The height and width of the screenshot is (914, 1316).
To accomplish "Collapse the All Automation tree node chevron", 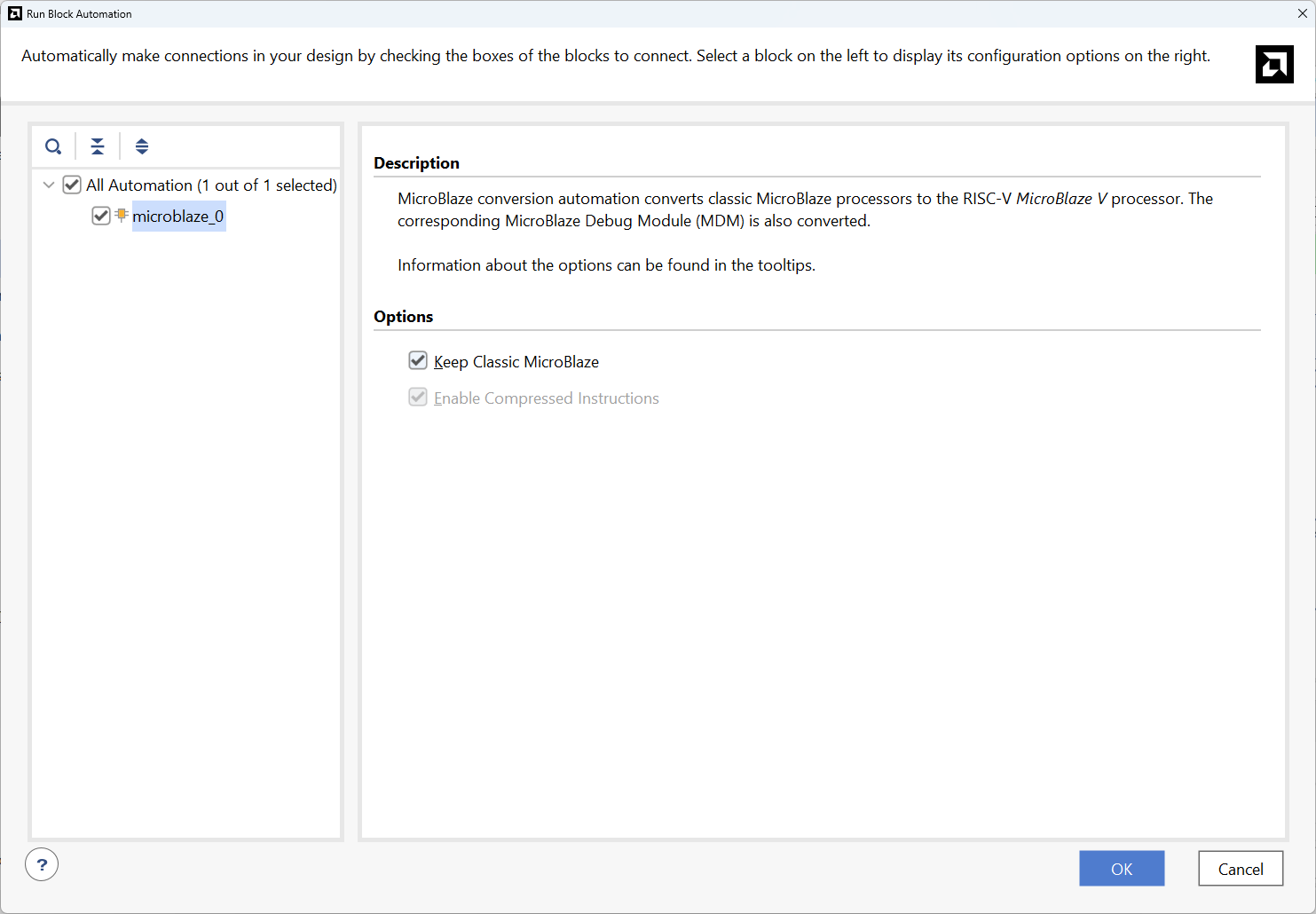I will (49, 185).
